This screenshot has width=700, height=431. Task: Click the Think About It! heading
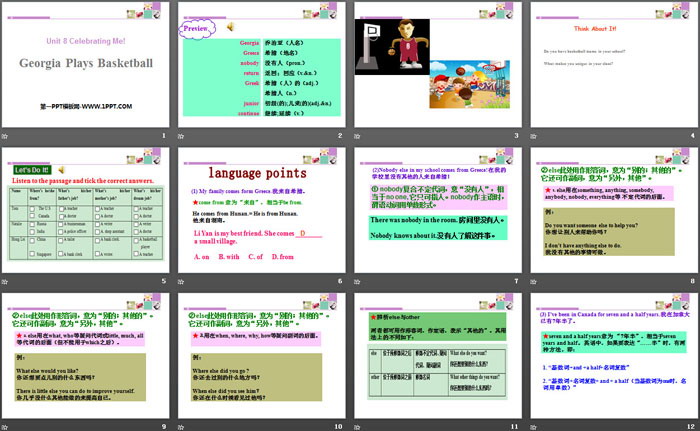click(595, 29)
